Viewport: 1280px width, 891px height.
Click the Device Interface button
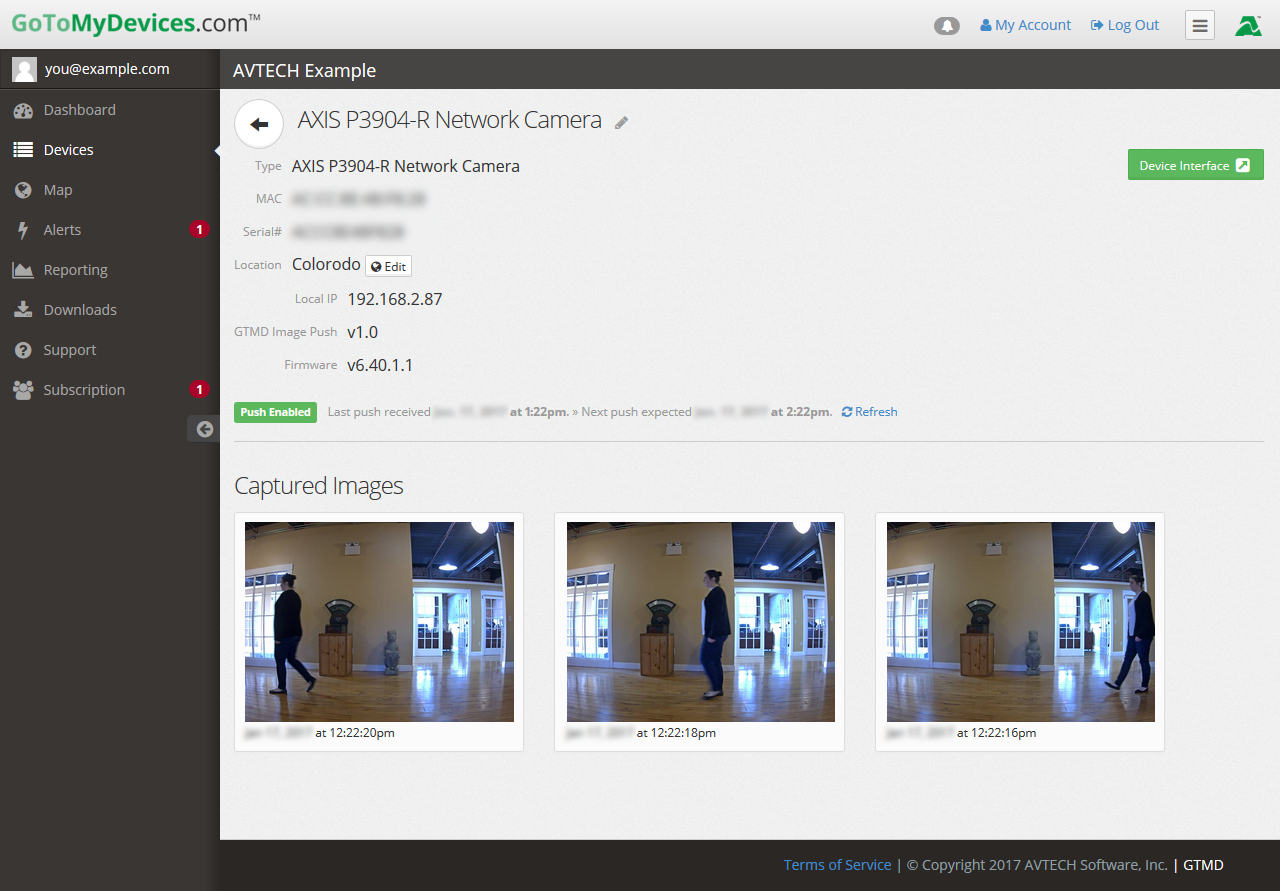coord(1195,165)
